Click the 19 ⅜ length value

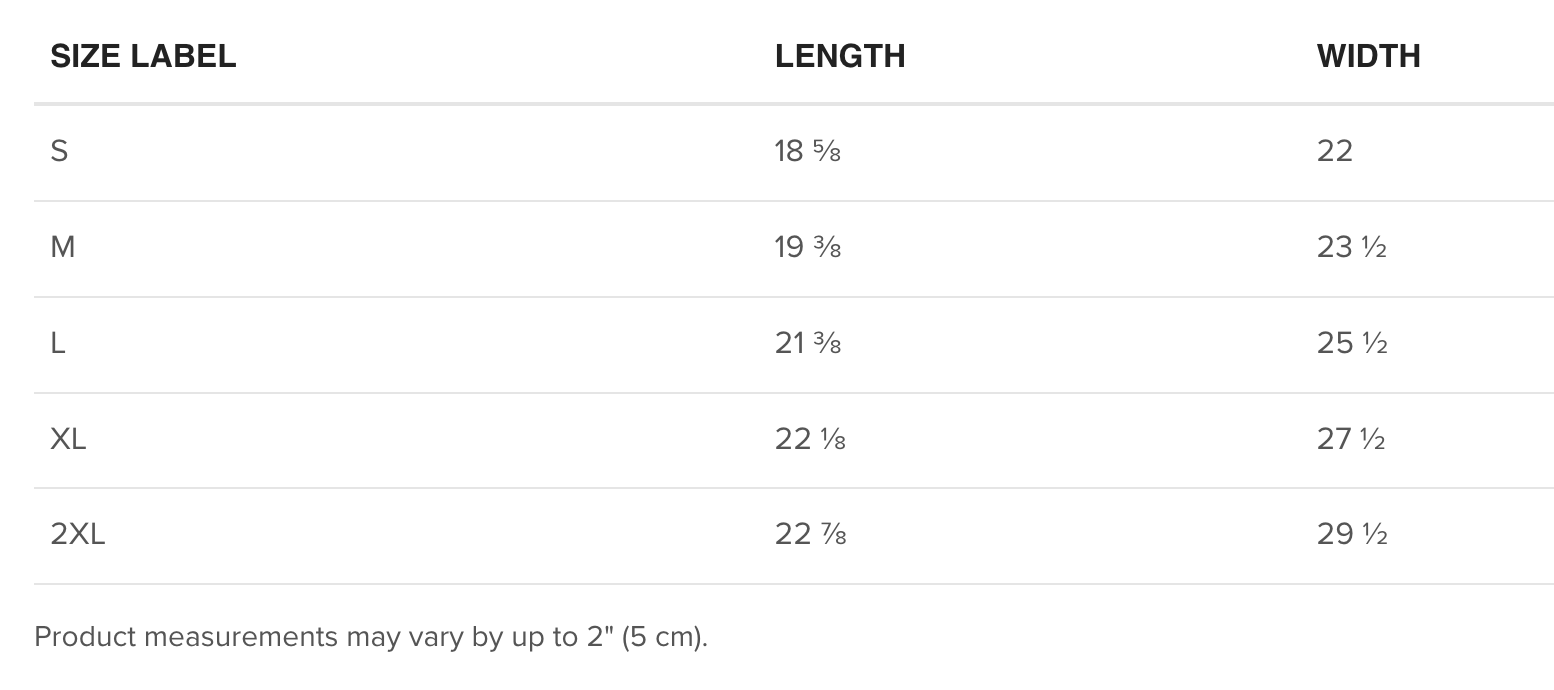click(807, 247)
